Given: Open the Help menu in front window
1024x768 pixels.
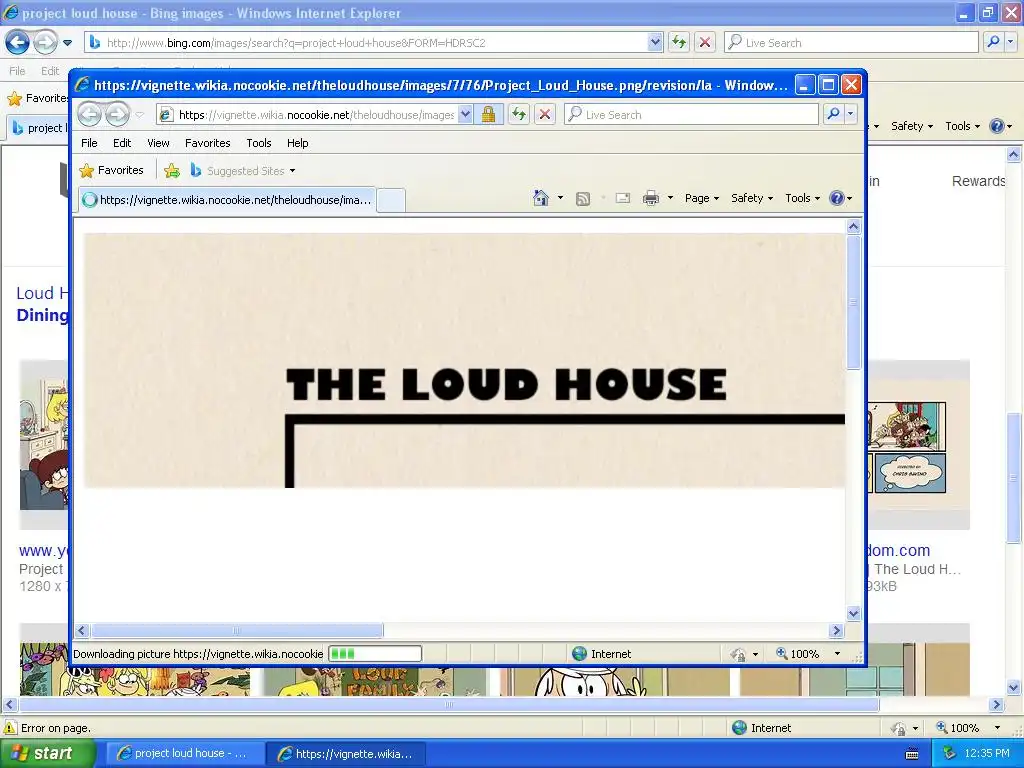Looking at the screenshot, I should pyautogui.click(x=297, y=143).
